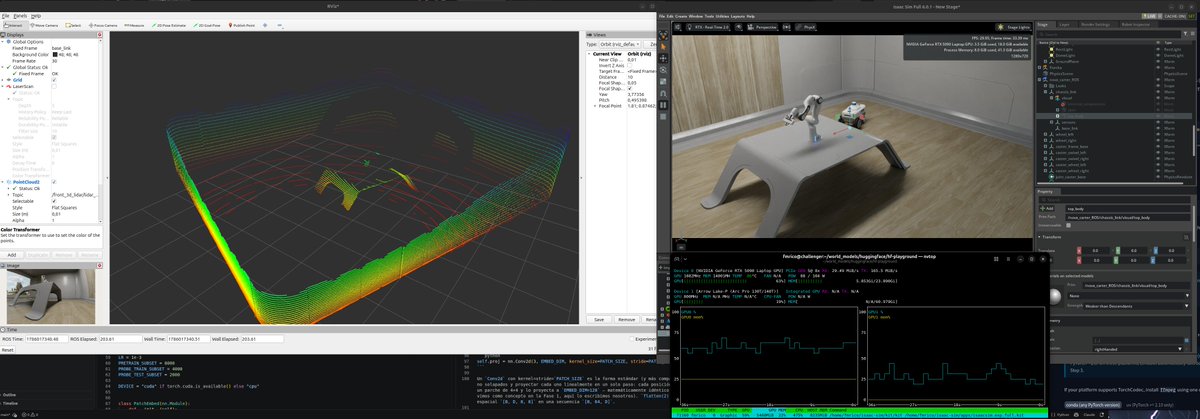Open the Isaac Sim Create menu
1200x419 pixels.
coord(681,16)
